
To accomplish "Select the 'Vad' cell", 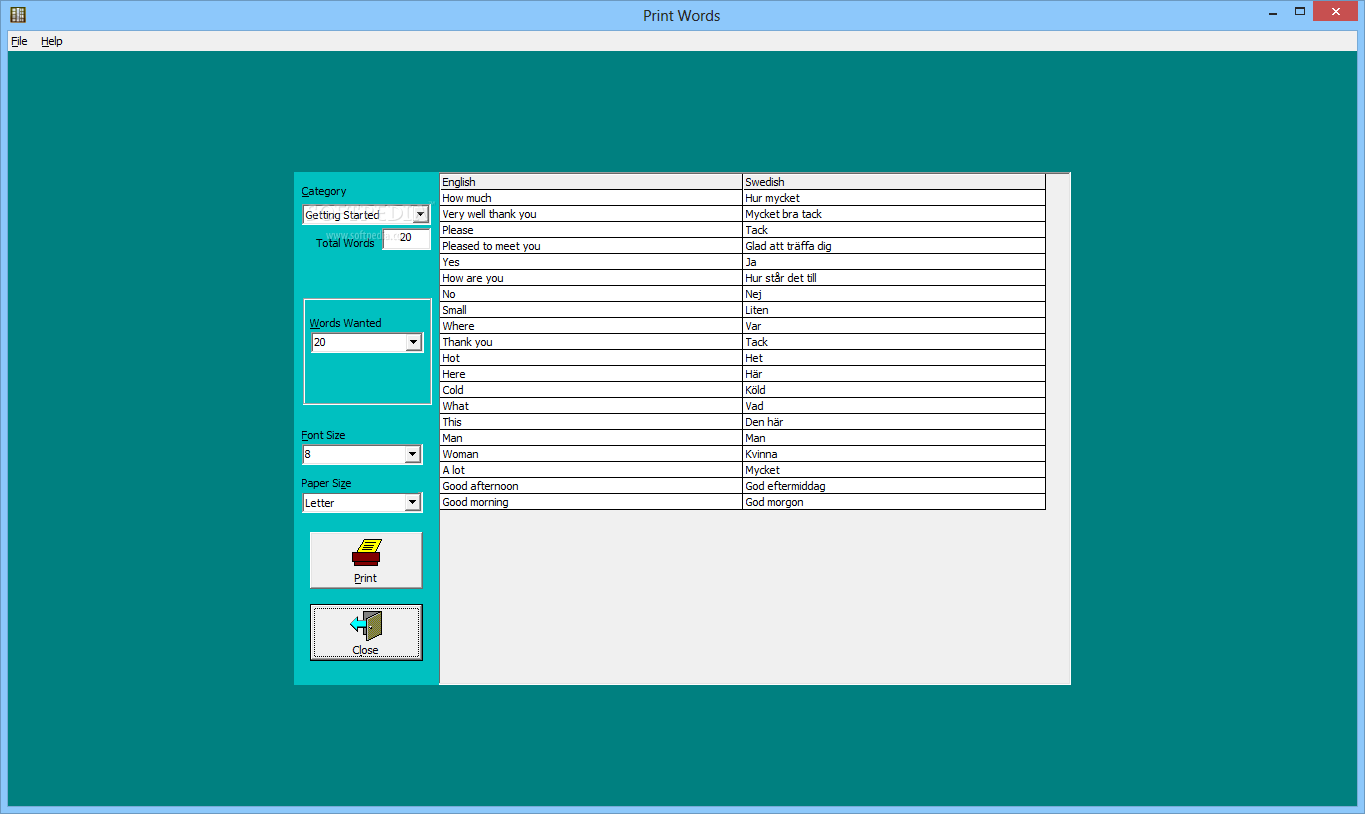I will tap(894, 406).
